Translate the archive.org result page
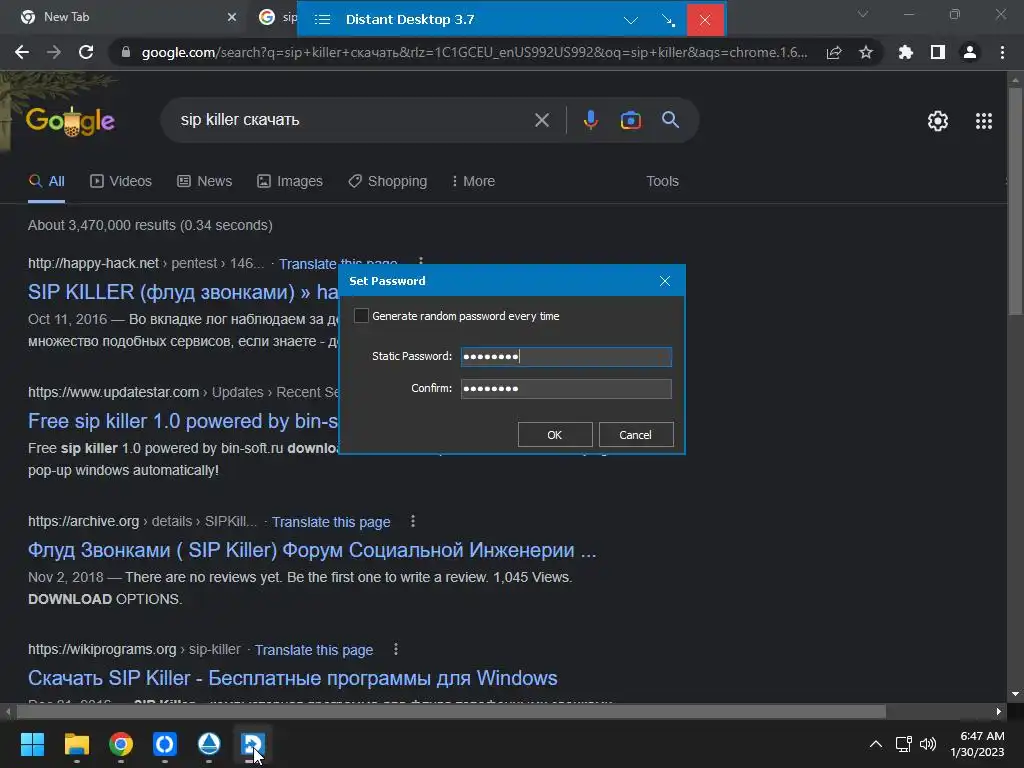 tap(331, 522)
